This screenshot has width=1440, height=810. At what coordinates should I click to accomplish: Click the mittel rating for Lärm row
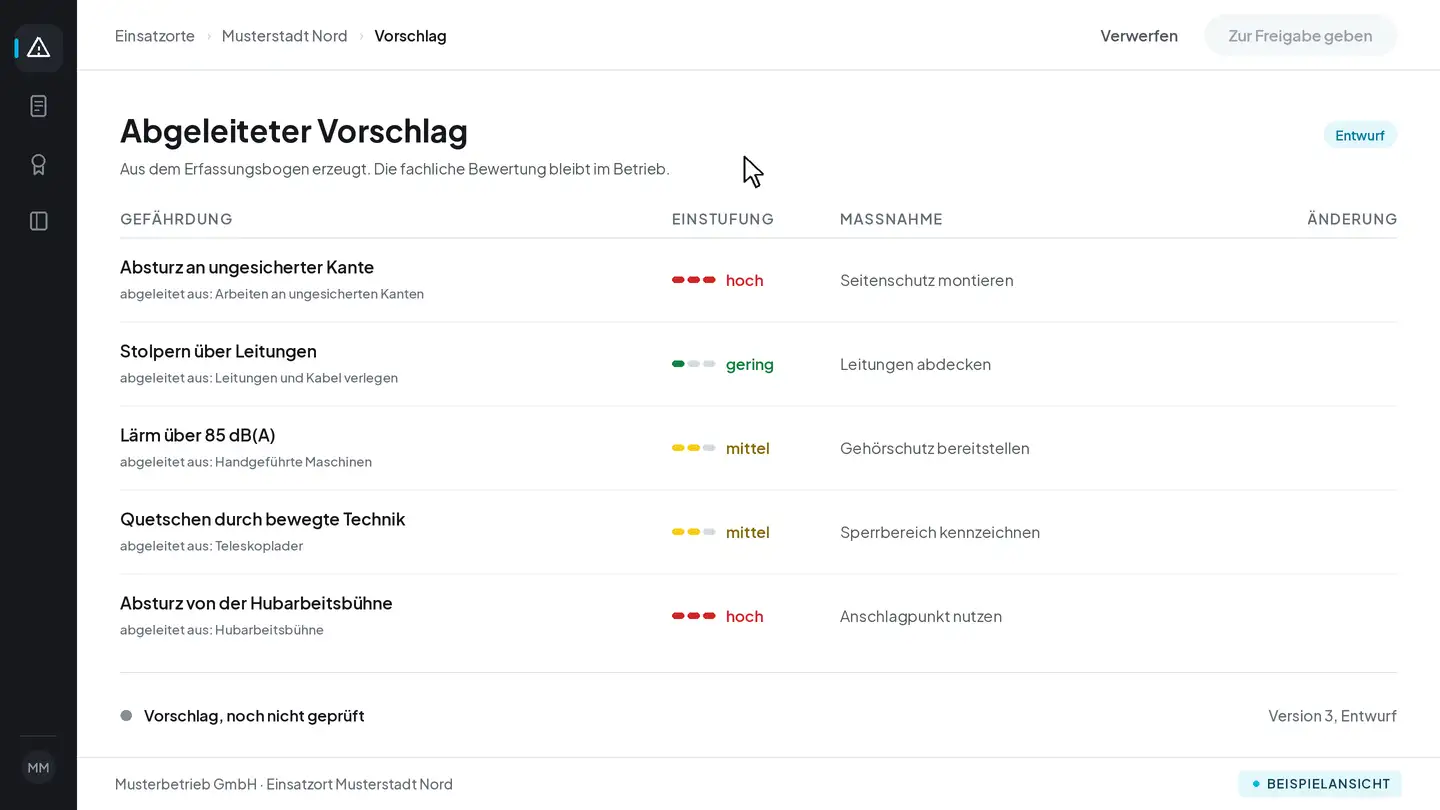721,448
